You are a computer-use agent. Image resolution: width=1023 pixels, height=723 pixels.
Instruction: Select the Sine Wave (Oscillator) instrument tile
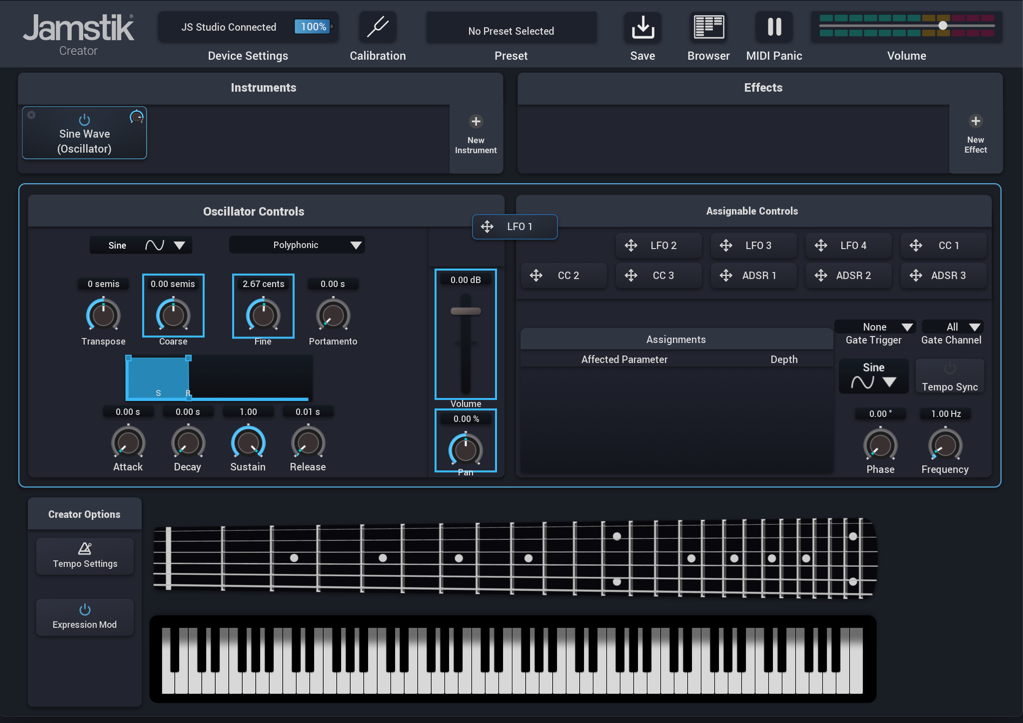84,133
